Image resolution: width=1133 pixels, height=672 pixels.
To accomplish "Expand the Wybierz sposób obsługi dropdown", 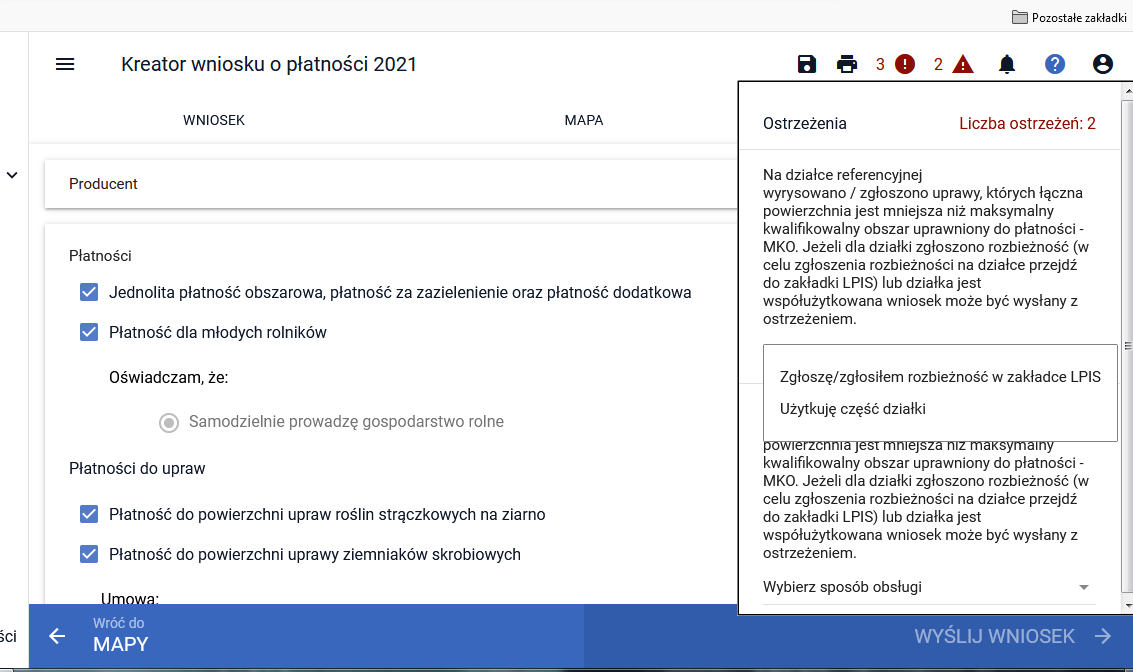I will tap(926, 587).
